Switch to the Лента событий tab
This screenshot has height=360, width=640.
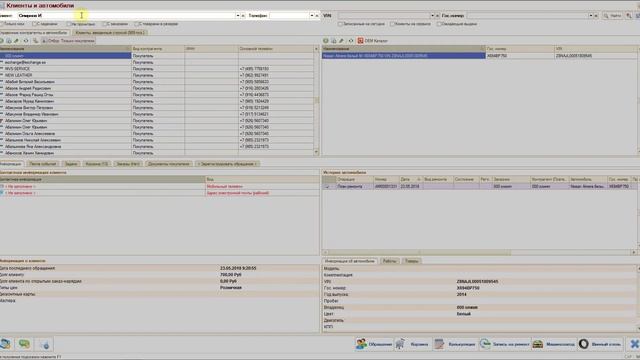(43, 164)
